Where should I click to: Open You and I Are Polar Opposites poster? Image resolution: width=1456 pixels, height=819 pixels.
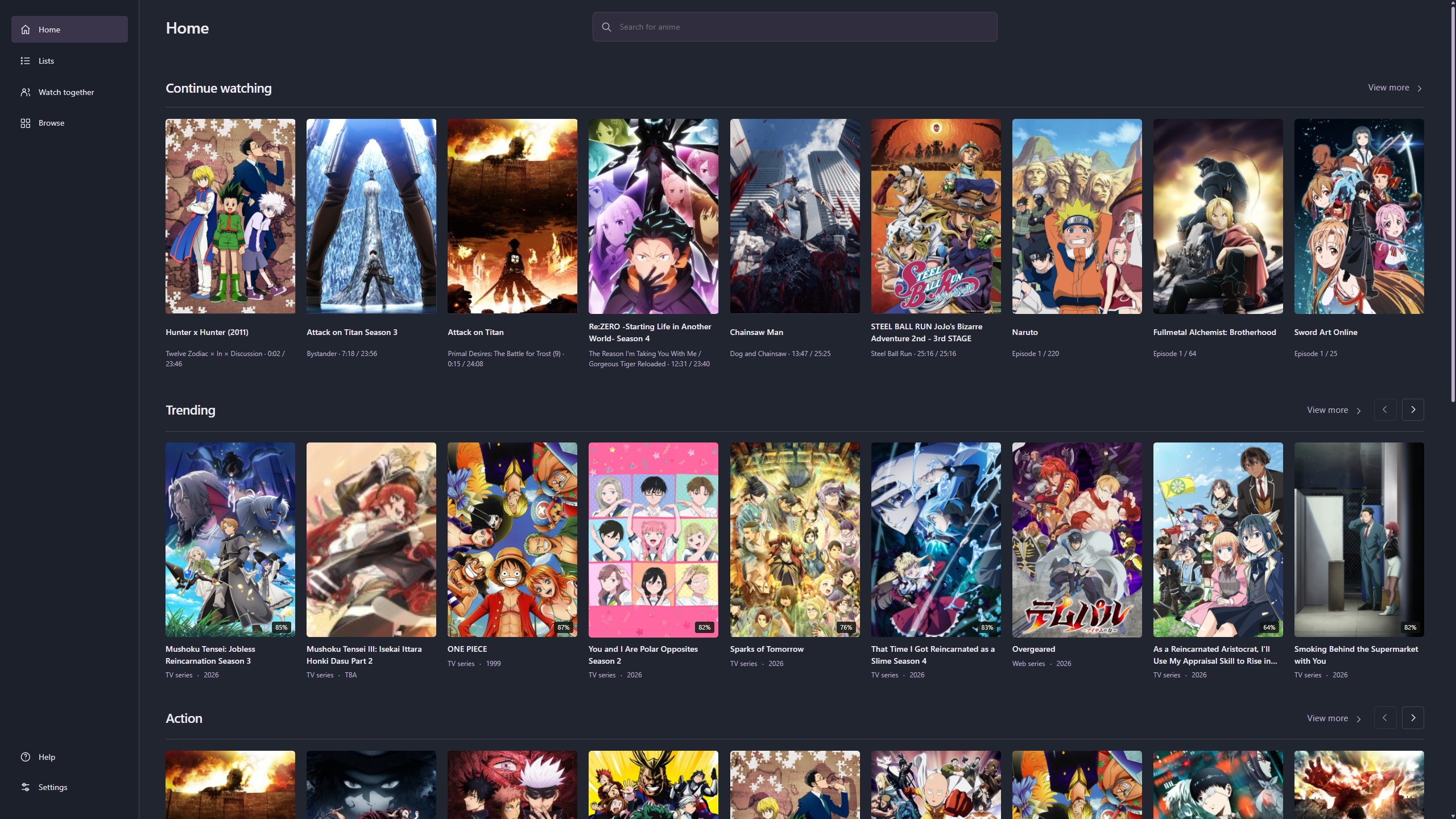point(653,540)
